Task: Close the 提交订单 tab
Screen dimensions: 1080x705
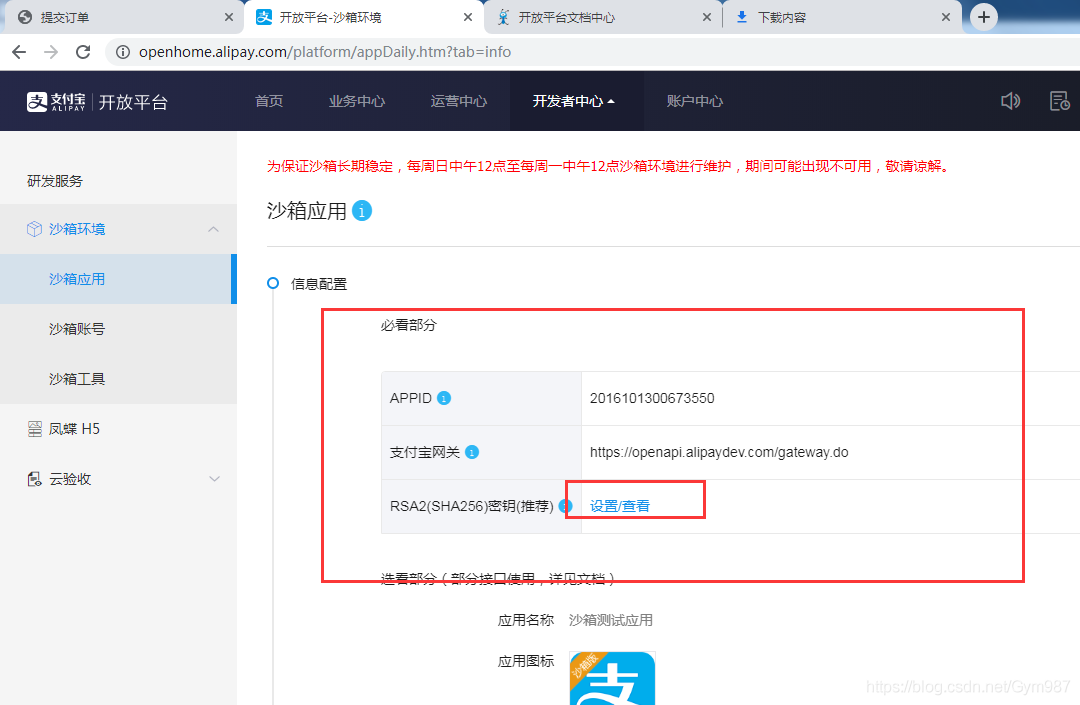Action: [229, 17]
